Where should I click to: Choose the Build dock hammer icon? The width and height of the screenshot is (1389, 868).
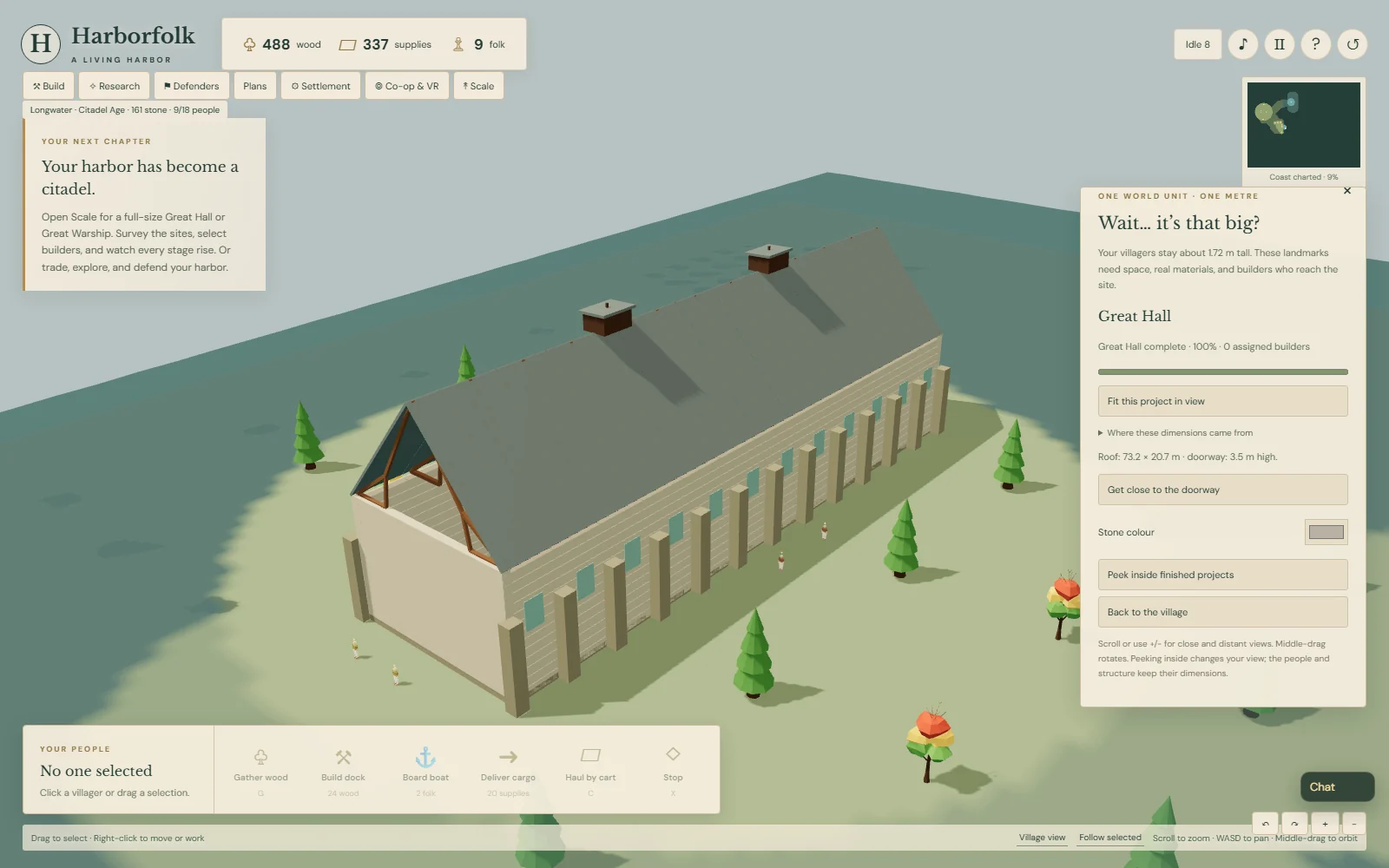(343, 757)
